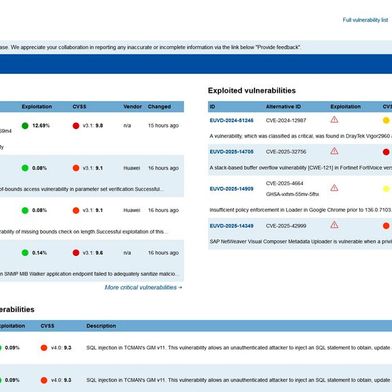Click the CVE-2024-12987 alternative ID
Image resolution: width=392 pixels, height=392 pixels.
tap(286, 120)
